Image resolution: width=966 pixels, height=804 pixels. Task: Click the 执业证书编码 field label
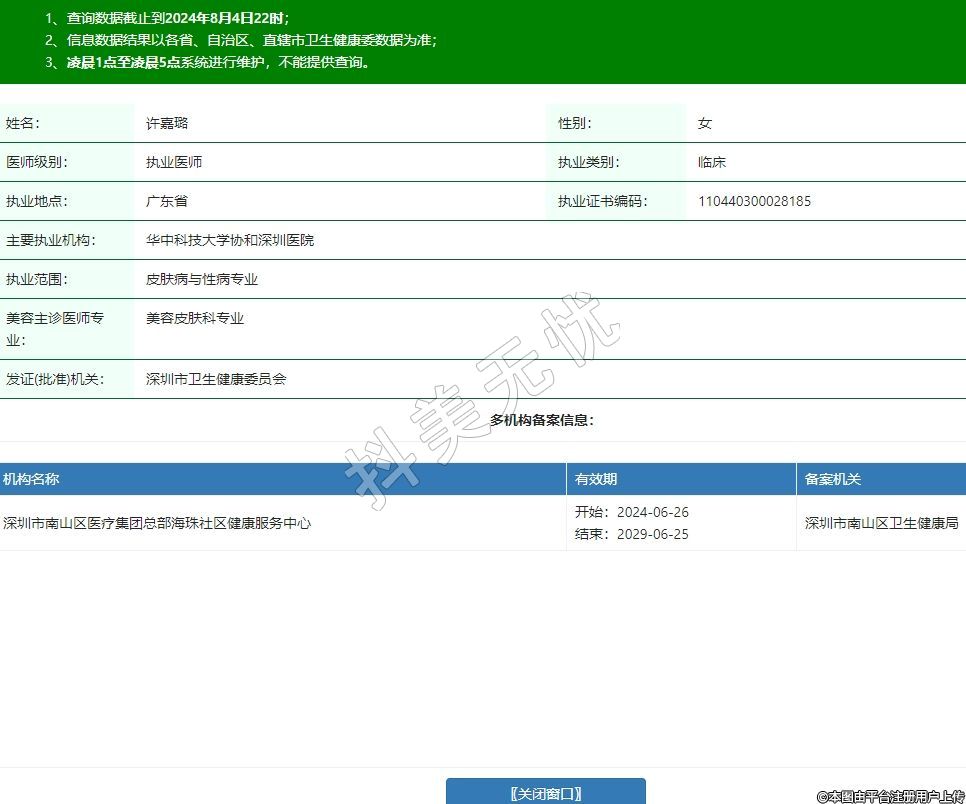click(x=602, y=201)
